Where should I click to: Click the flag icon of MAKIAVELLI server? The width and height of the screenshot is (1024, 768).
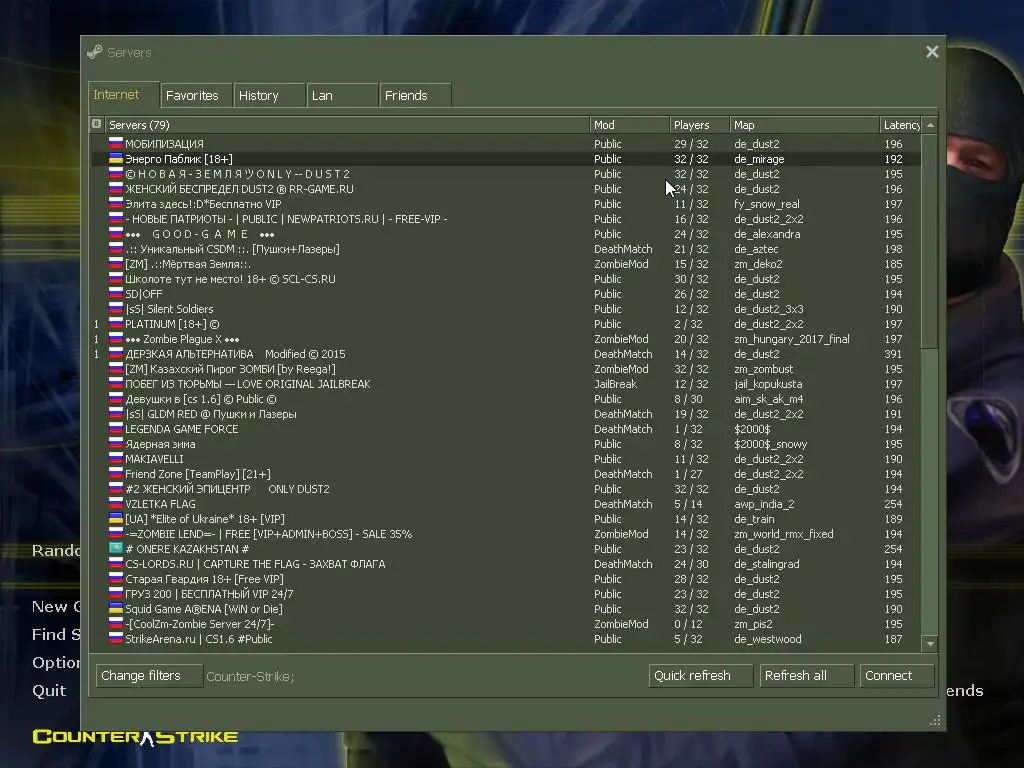[116, 458]
